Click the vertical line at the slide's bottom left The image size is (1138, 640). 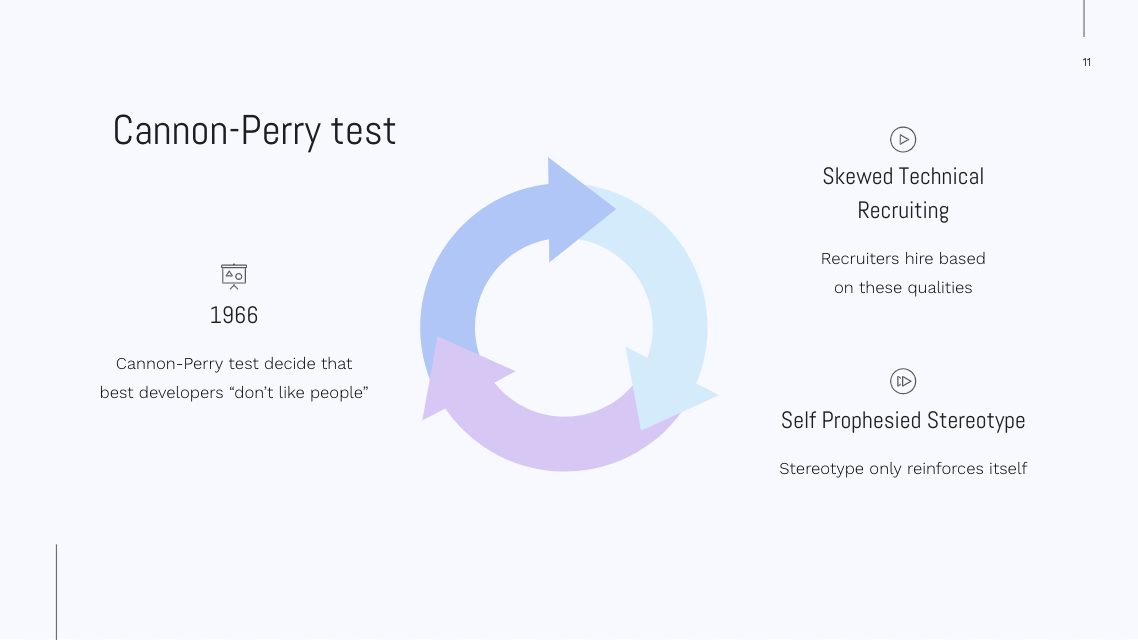pos(57,592)
